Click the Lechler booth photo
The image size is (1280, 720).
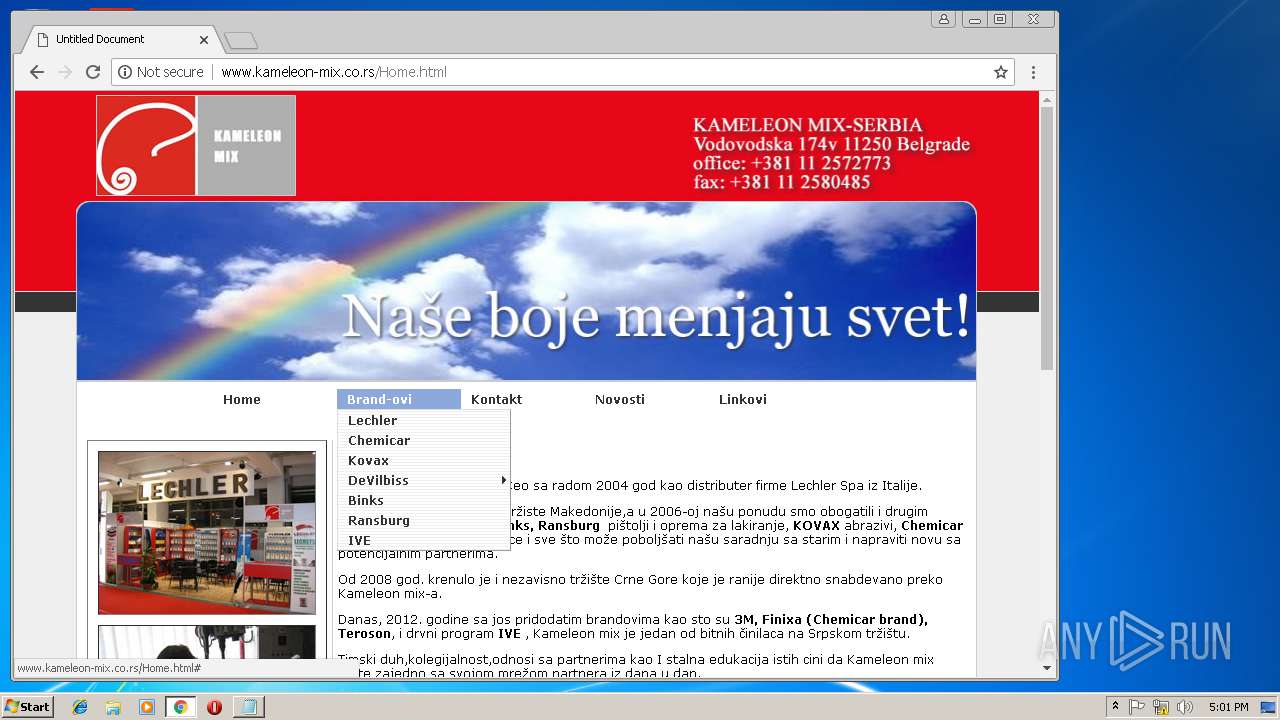[x=207, y=532]
